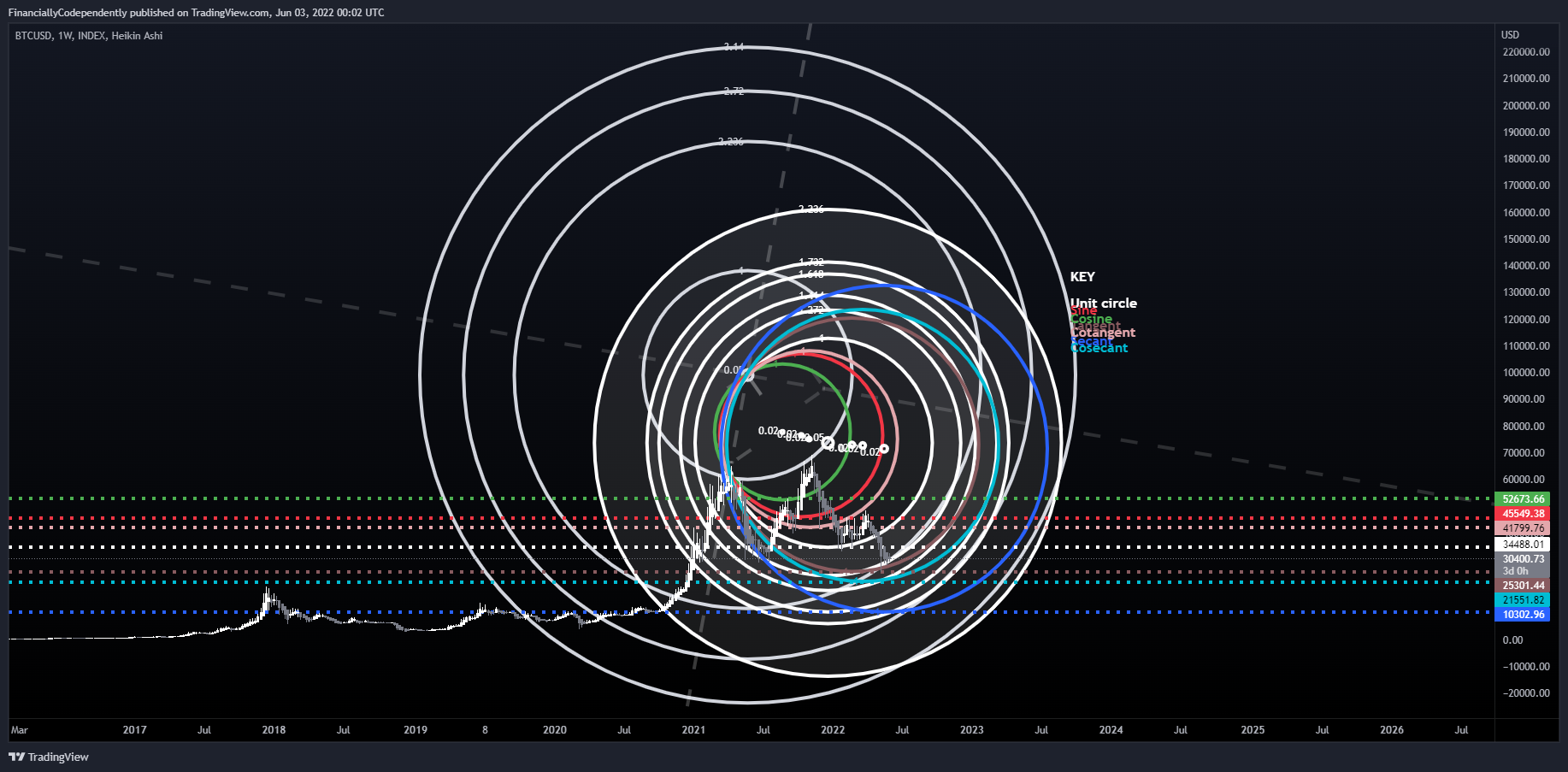
Task: Click the 'Cosecant' legend text
Action: tap(1099, 348)
